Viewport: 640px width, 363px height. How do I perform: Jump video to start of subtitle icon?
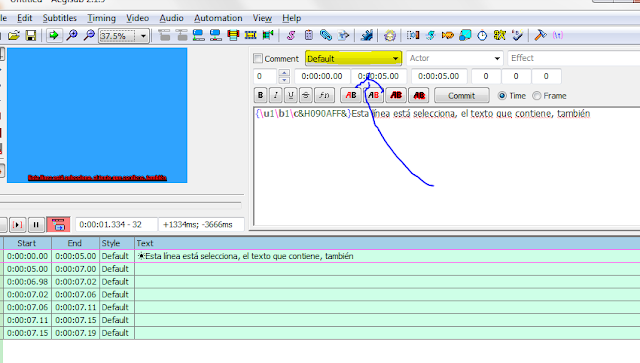tap(164, 36)
